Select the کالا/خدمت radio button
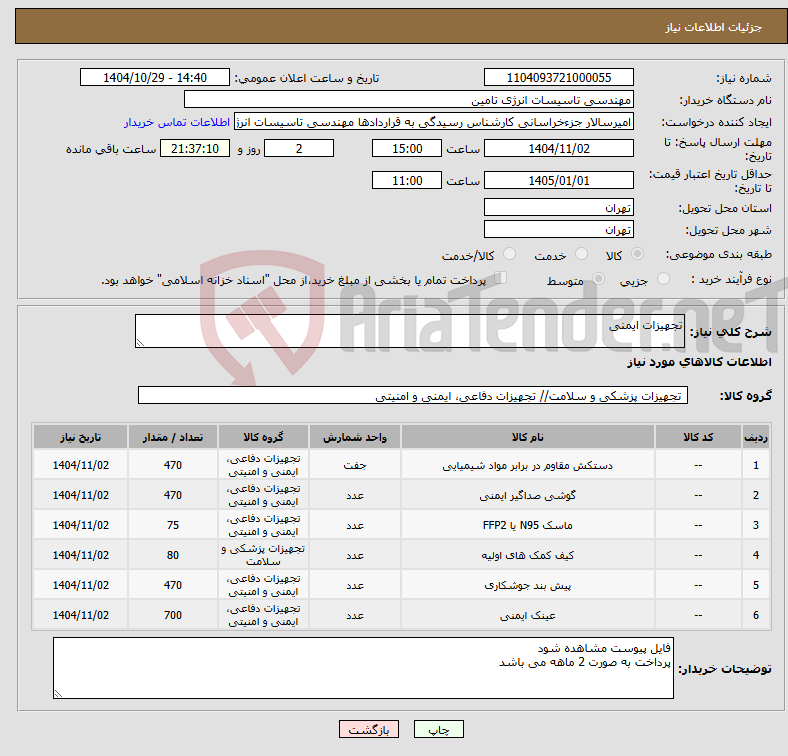The image size is (788, 756). point(509,254)
